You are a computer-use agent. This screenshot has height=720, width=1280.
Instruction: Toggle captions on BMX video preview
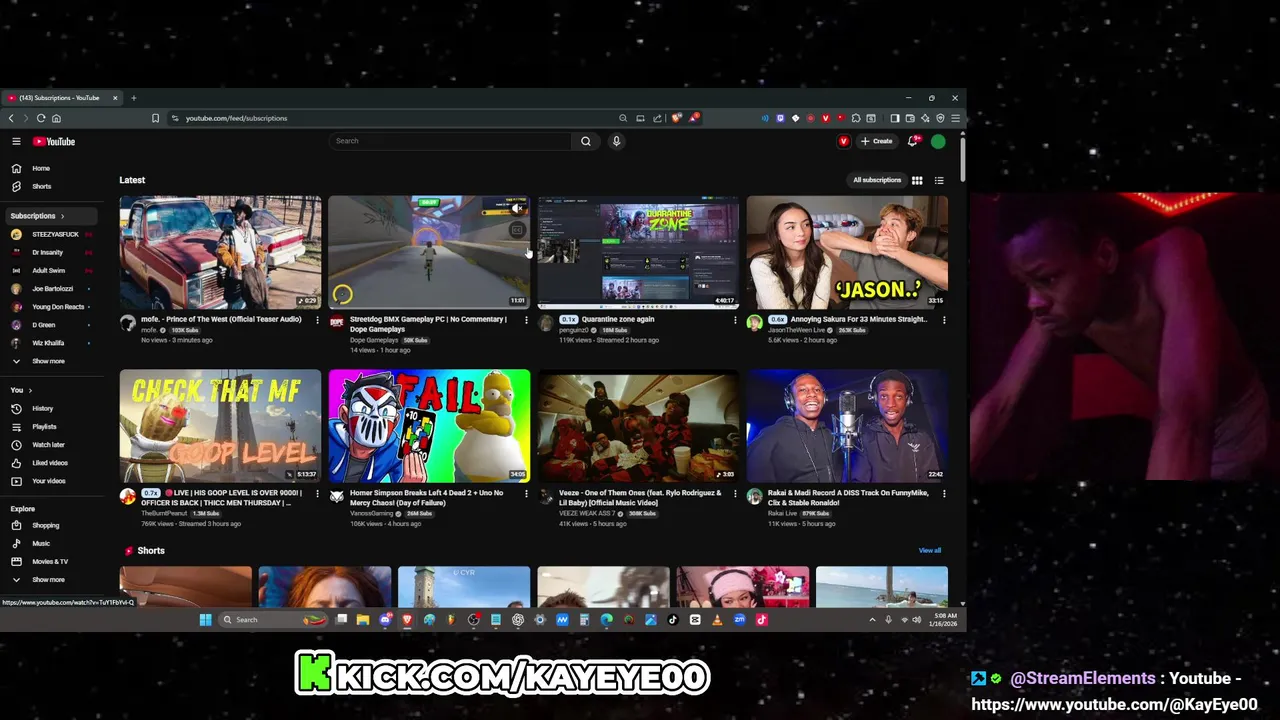tap(517, 230)
